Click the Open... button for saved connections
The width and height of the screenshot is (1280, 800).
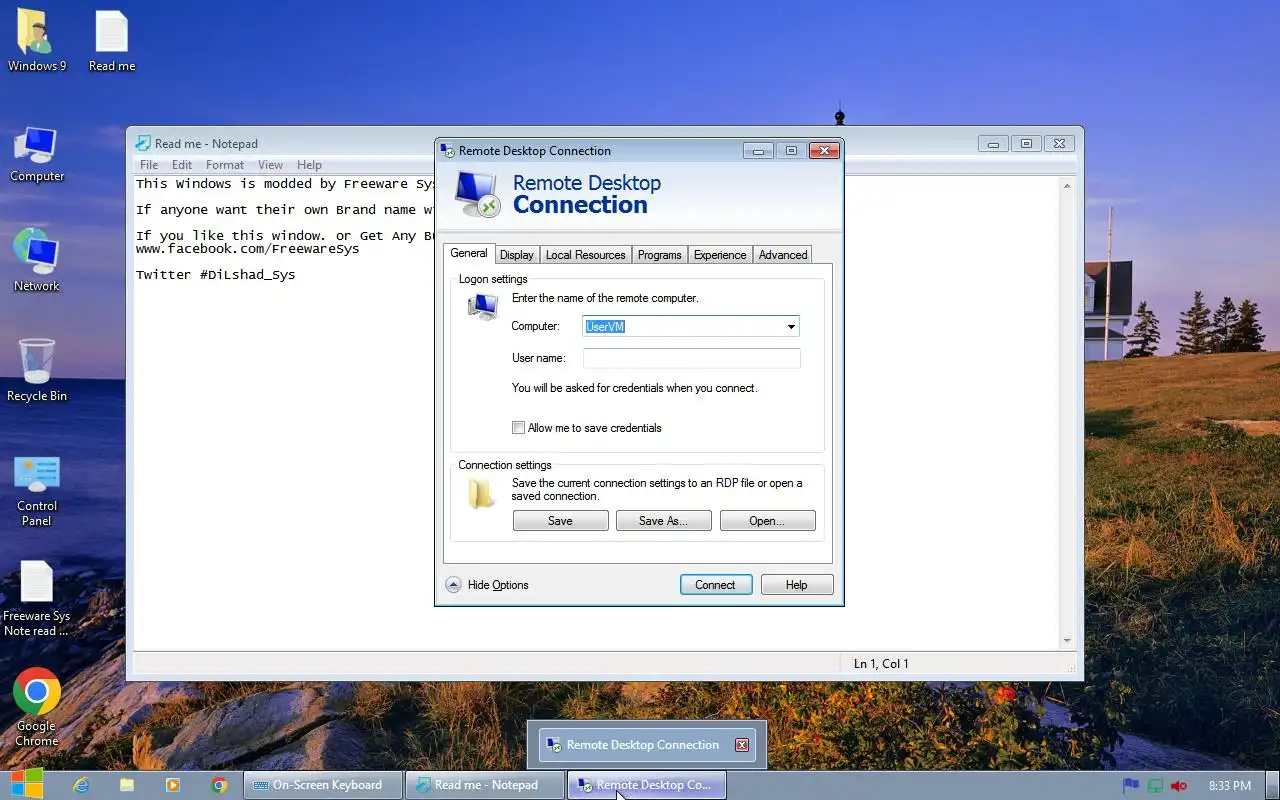(x=768, y=521)
